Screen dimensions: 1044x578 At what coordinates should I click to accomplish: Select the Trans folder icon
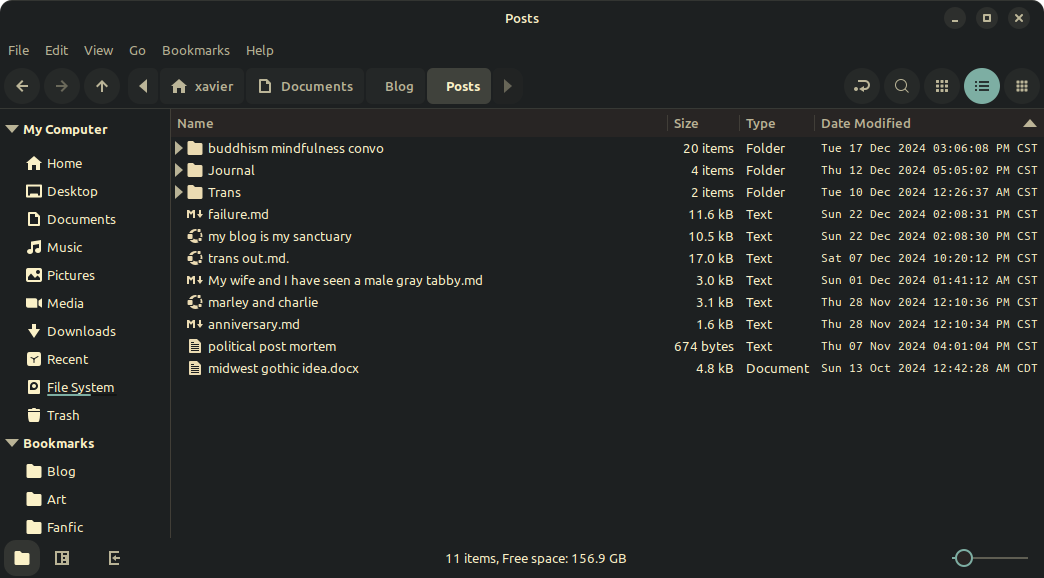pyautogui.click(x=194, y=192)
